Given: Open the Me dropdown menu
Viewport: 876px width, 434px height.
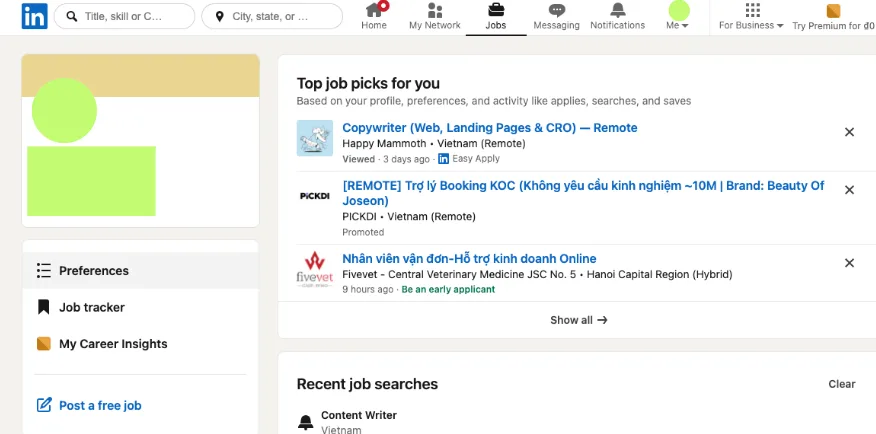Looking at the screenshot, I should point(677,26).
